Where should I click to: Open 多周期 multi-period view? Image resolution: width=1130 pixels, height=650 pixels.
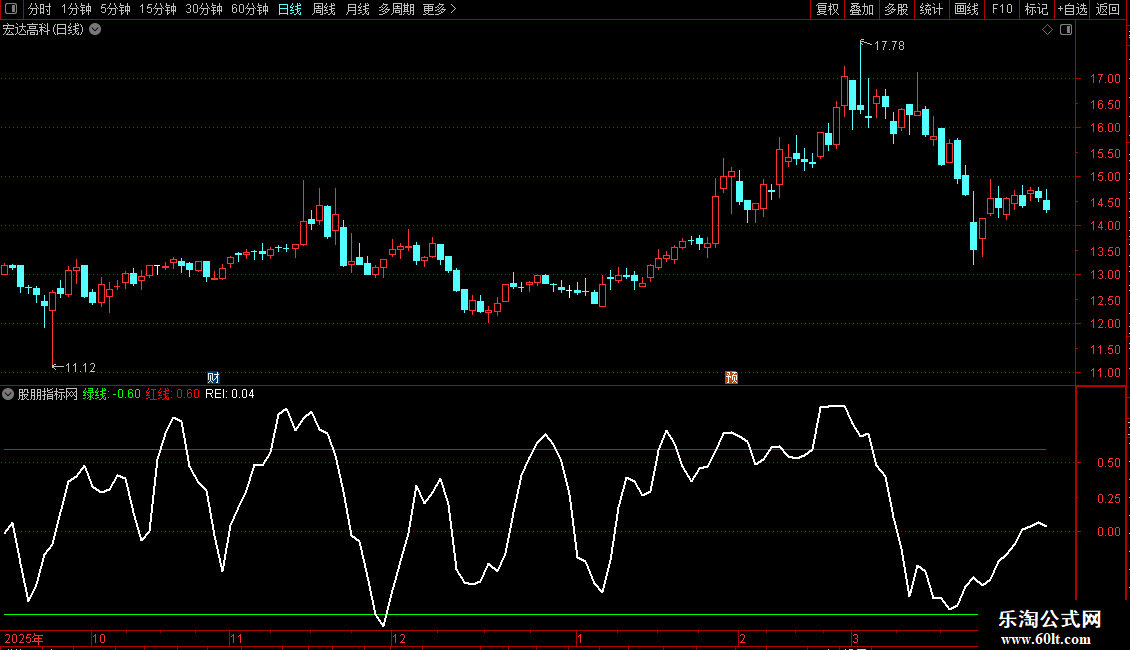click(396, 9)
